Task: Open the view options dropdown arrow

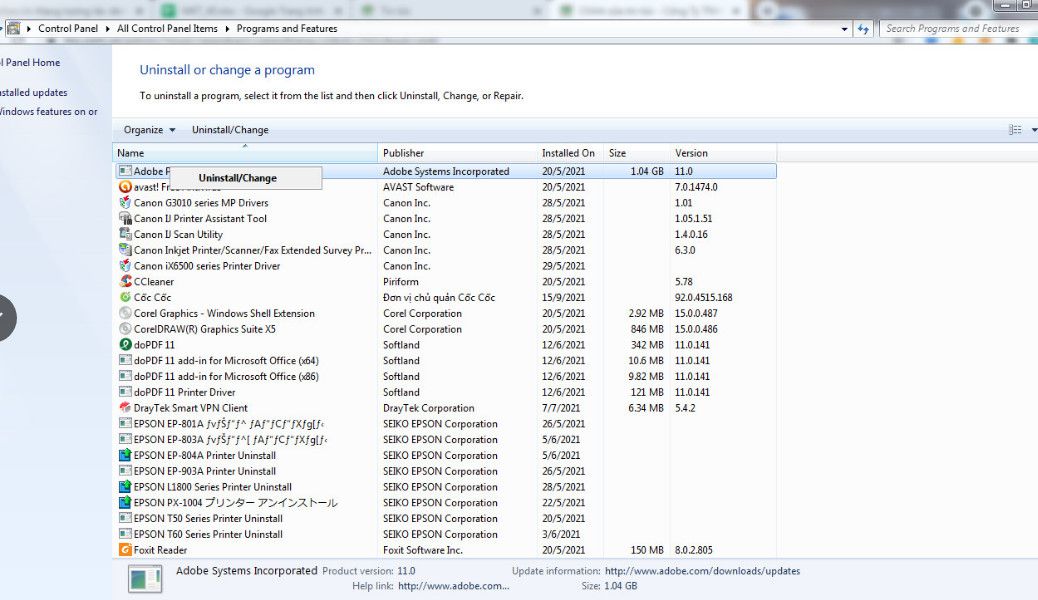Action: (x=1033, y=130)
